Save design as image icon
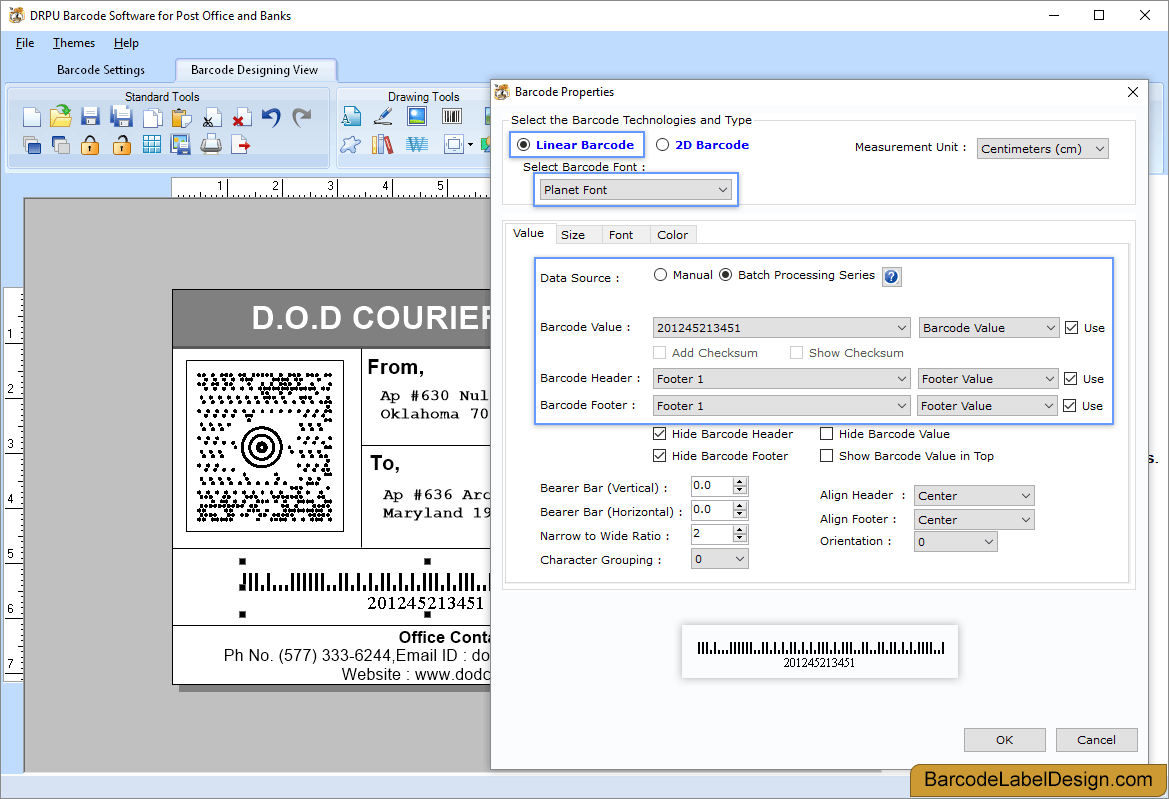Viewport: 1169px width, 799px height. (180, 145)
